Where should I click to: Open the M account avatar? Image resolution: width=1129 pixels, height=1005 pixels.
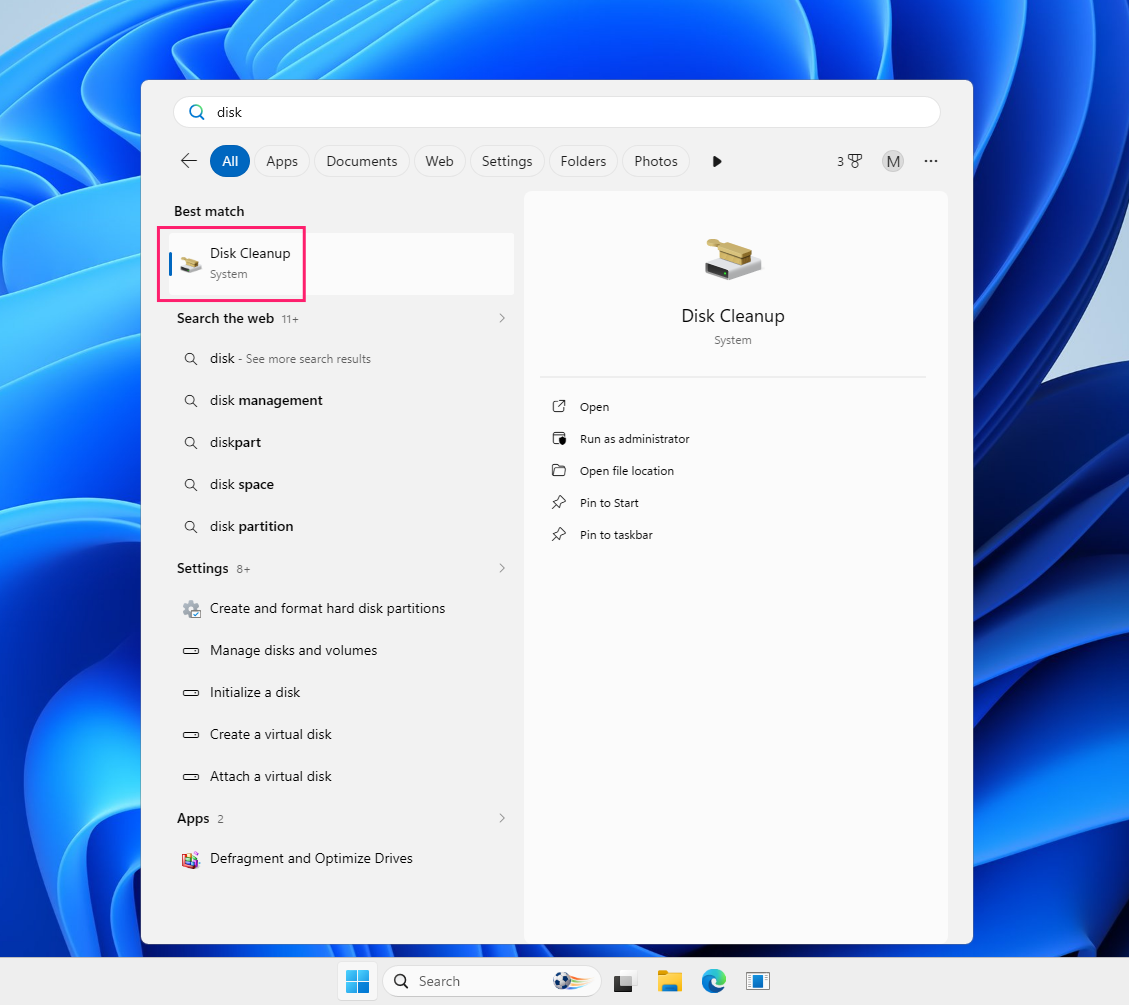click(893, 161)
